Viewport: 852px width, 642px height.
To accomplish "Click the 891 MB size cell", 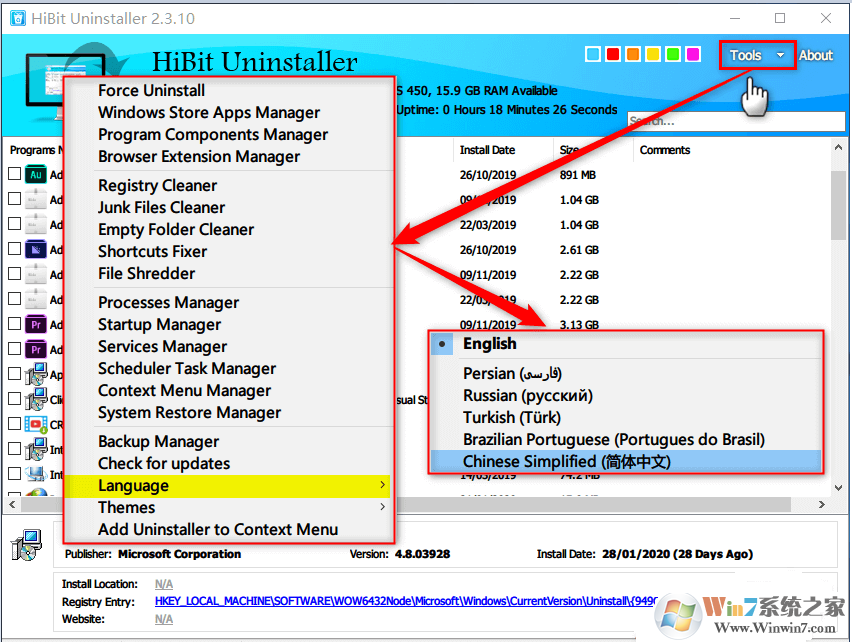I will tap(578, 175).
